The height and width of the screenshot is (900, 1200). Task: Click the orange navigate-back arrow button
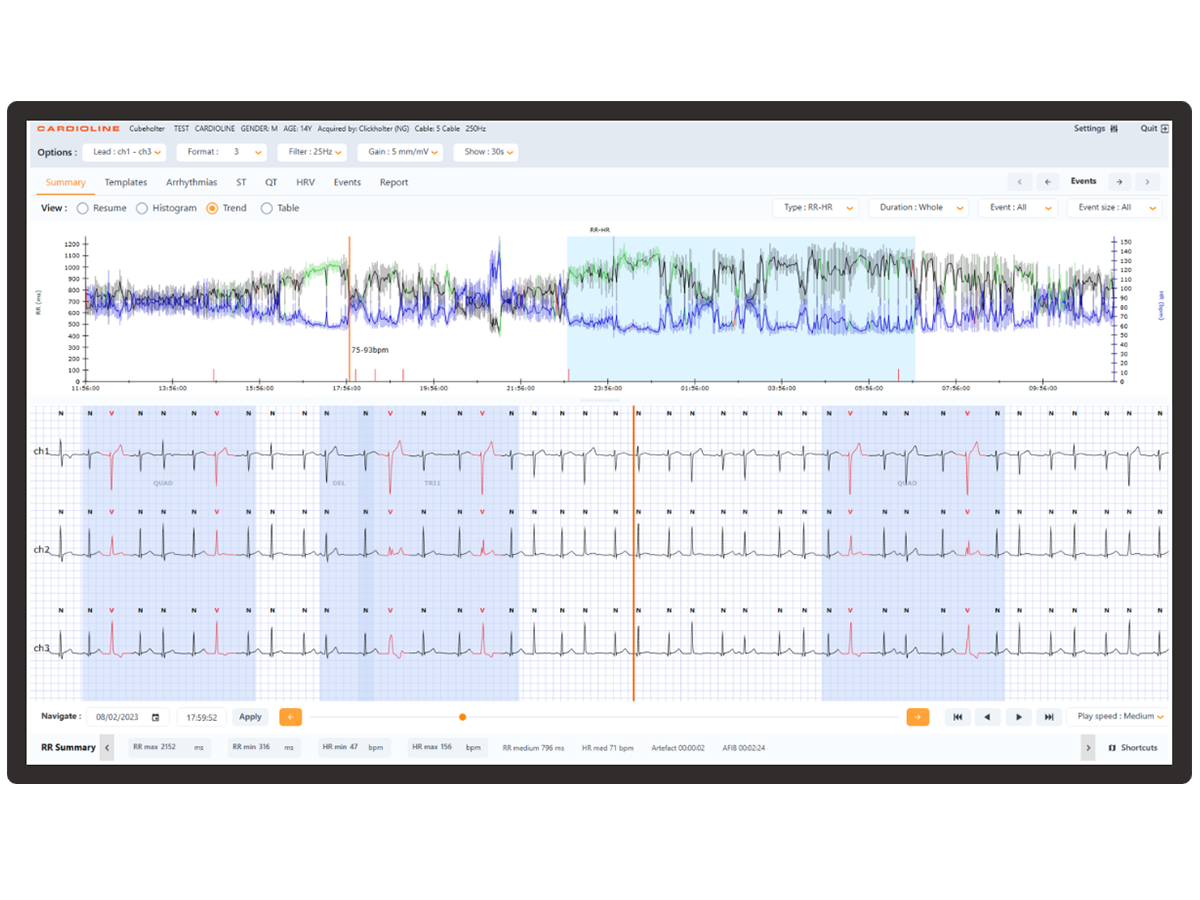click(290, 717)
